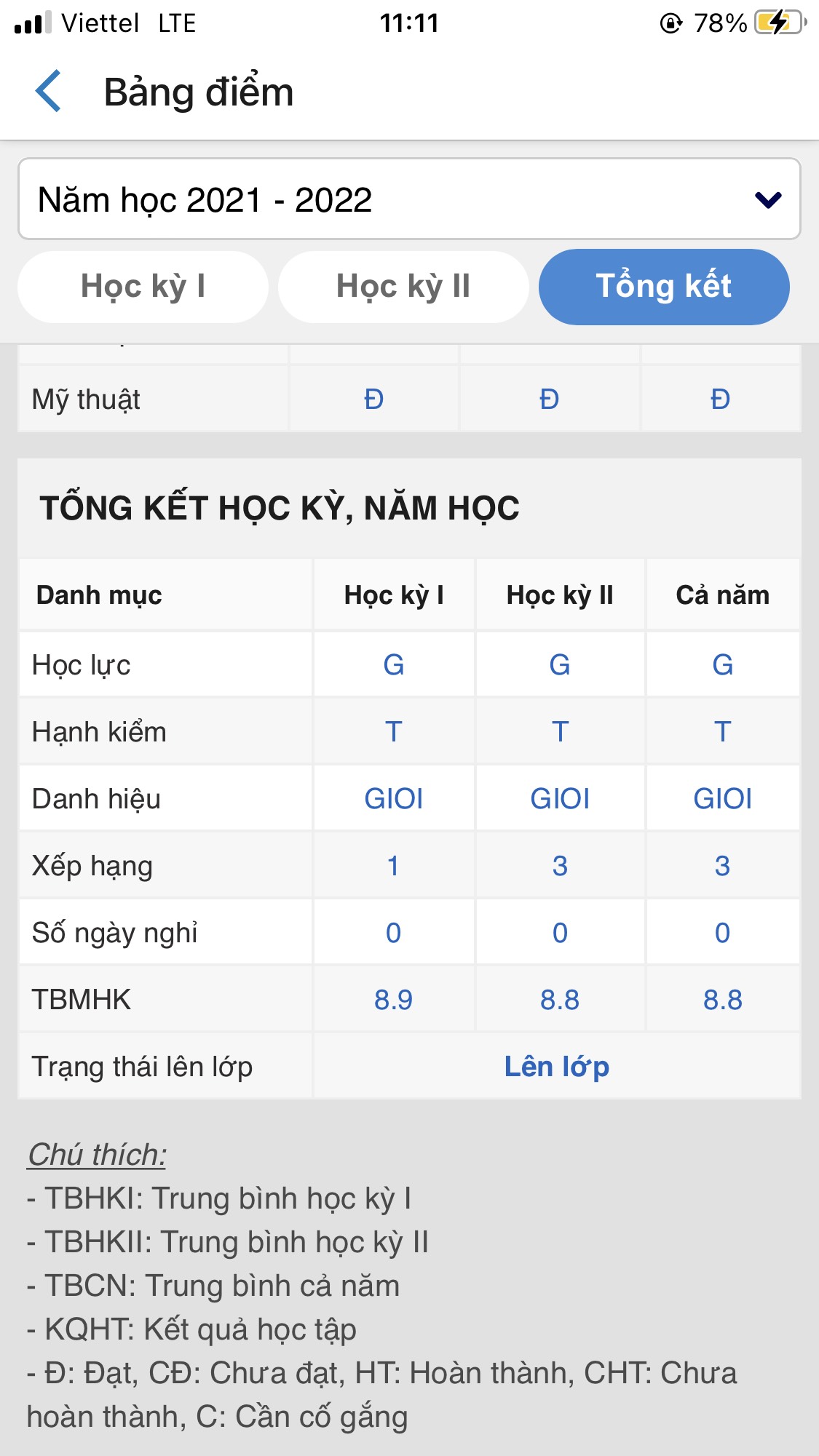This screenshot has width=819, height=1456.
Task: Tap Học kỳ I rank value 1
Action: pyautogui.click(x=393, y=866)
